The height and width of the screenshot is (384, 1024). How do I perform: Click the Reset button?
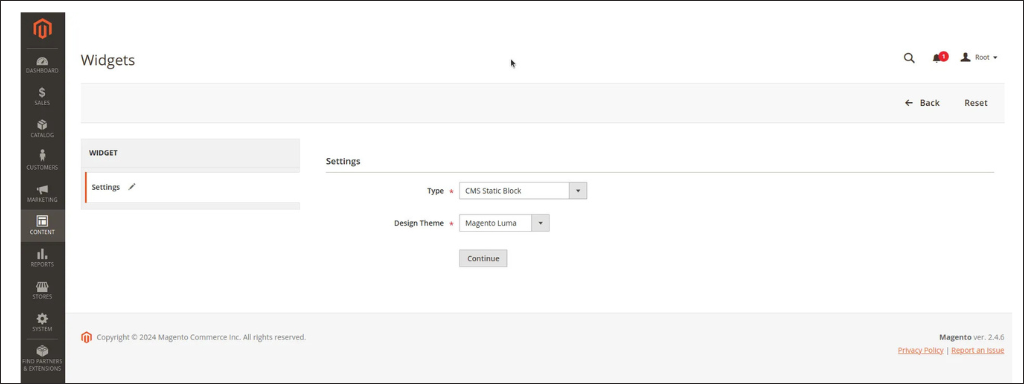pyautogui.click(x=976, y=103)
